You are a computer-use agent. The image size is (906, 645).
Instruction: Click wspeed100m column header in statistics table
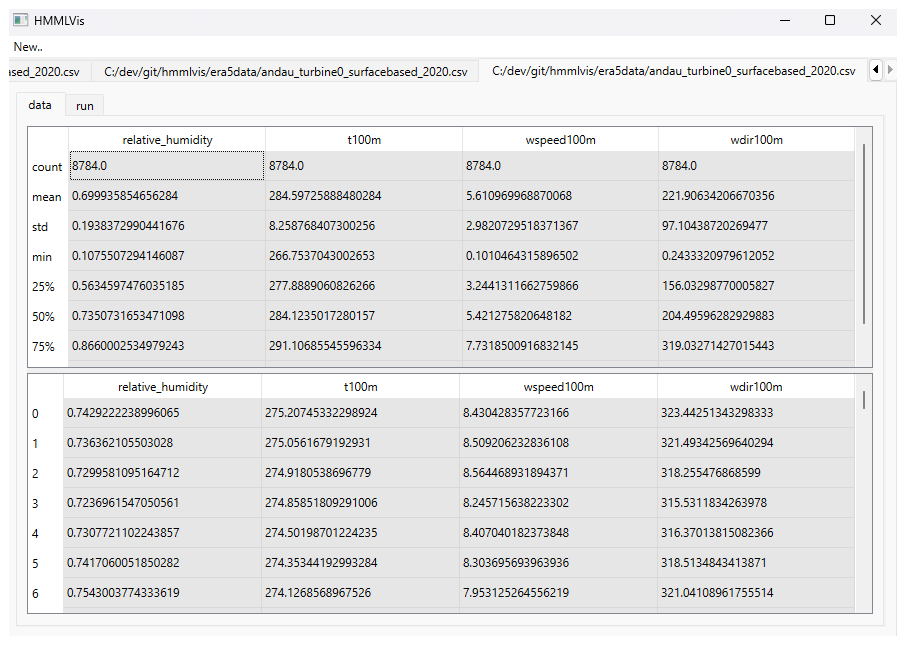point(560,140)
